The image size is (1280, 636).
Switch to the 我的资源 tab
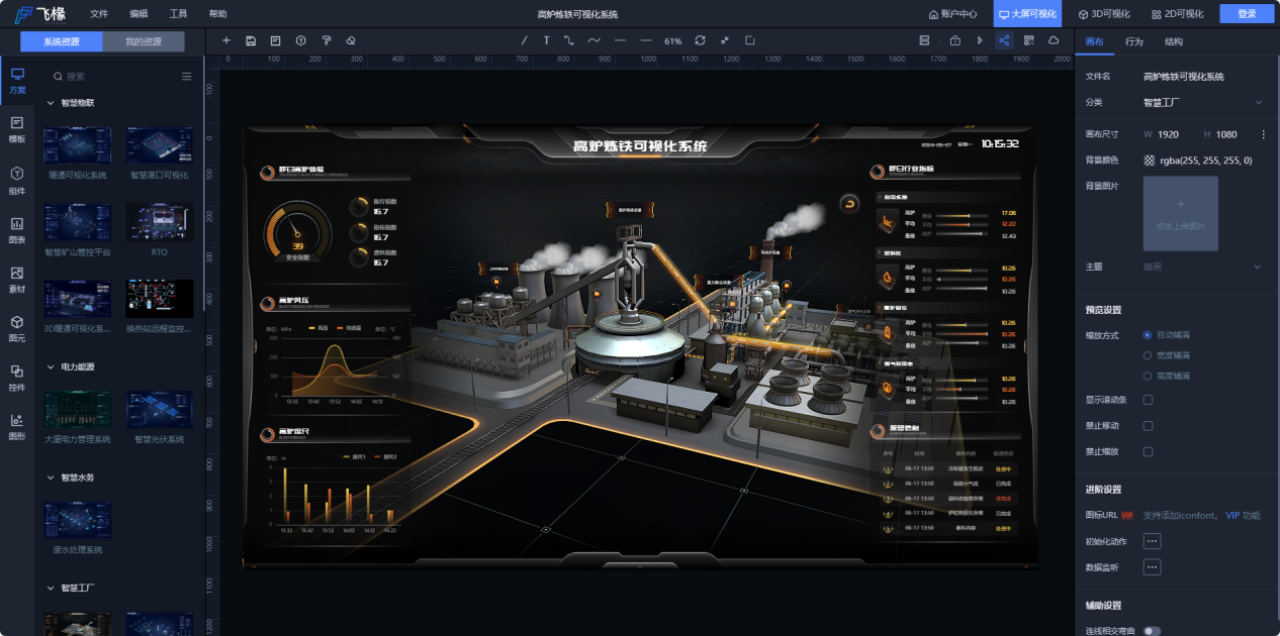point(144,42)
